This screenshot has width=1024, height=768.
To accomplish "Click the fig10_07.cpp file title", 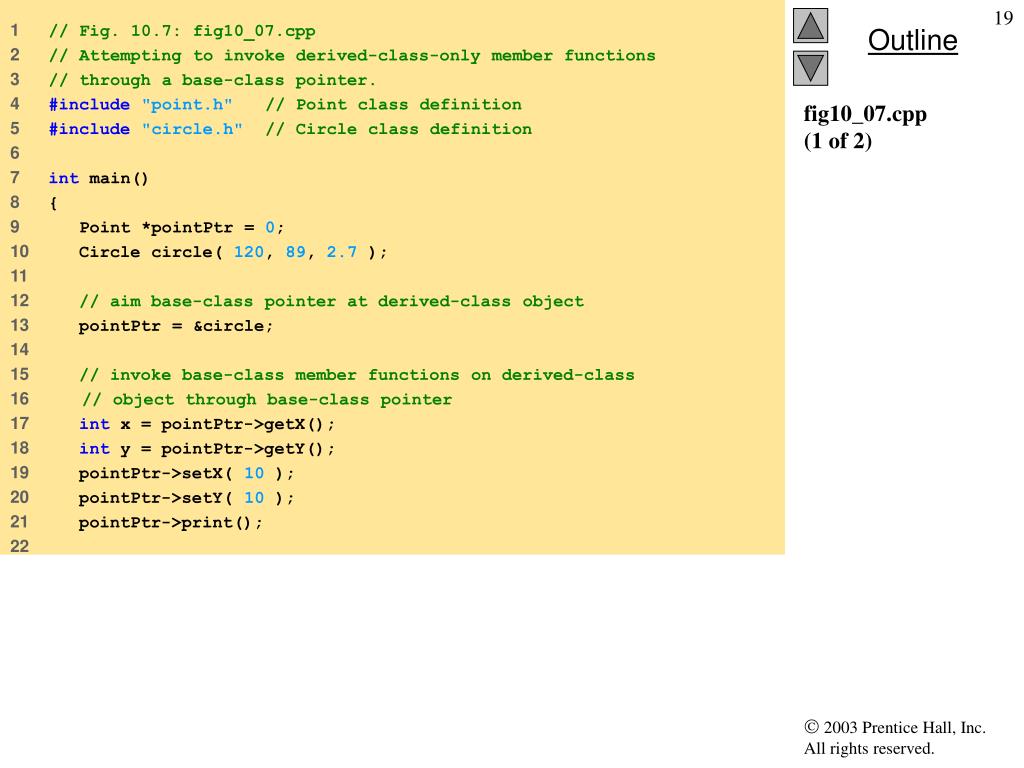I will pyautogui.click(x=865, y=114).
